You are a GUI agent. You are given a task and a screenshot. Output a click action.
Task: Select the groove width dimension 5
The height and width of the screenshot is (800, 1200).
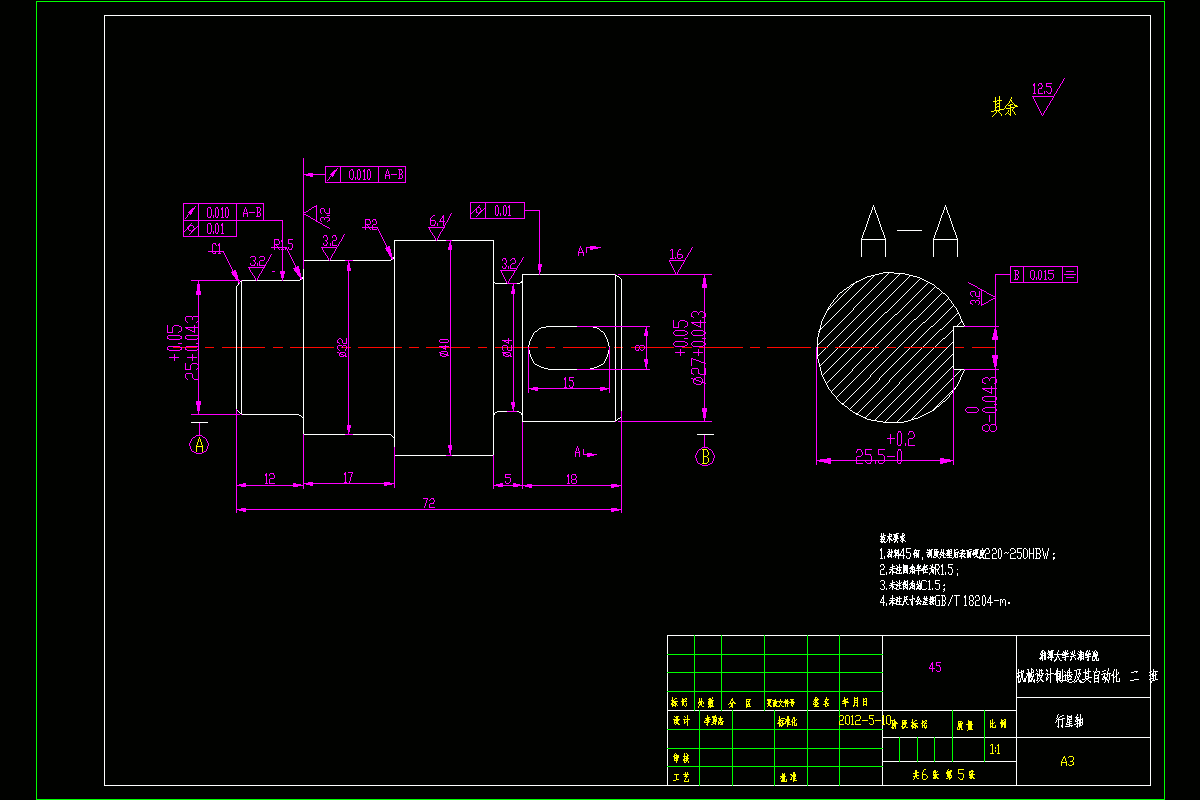[x=508, y=479]
